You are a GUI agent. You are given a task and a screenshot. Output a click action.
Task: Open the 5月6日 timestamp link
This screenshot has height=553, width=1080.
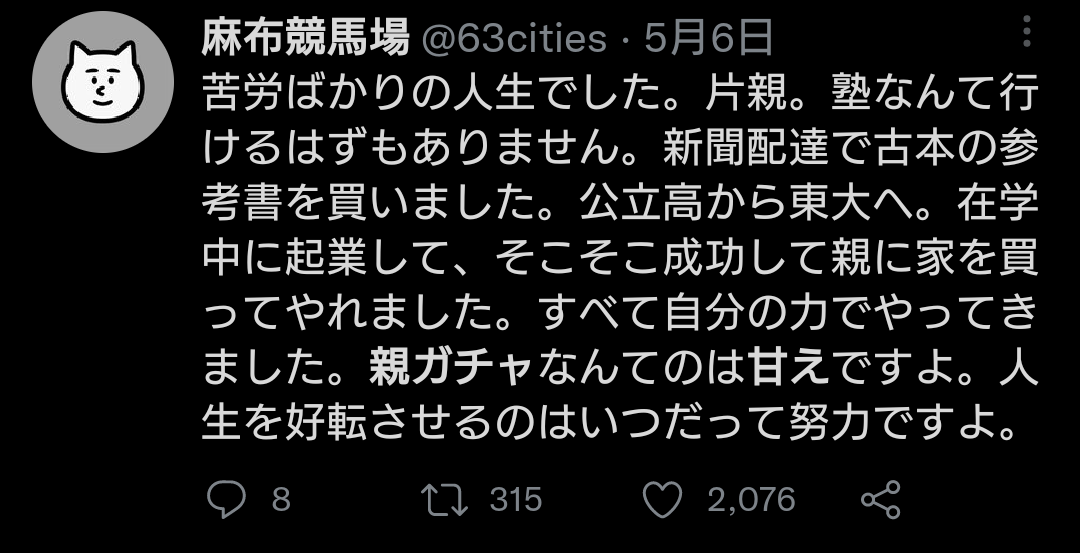[709, 39]
